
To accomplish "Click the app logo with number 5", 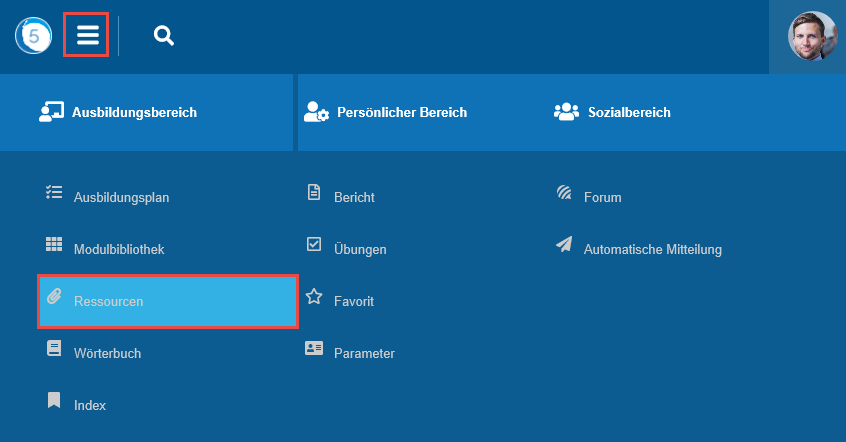I will click(32, 36).
